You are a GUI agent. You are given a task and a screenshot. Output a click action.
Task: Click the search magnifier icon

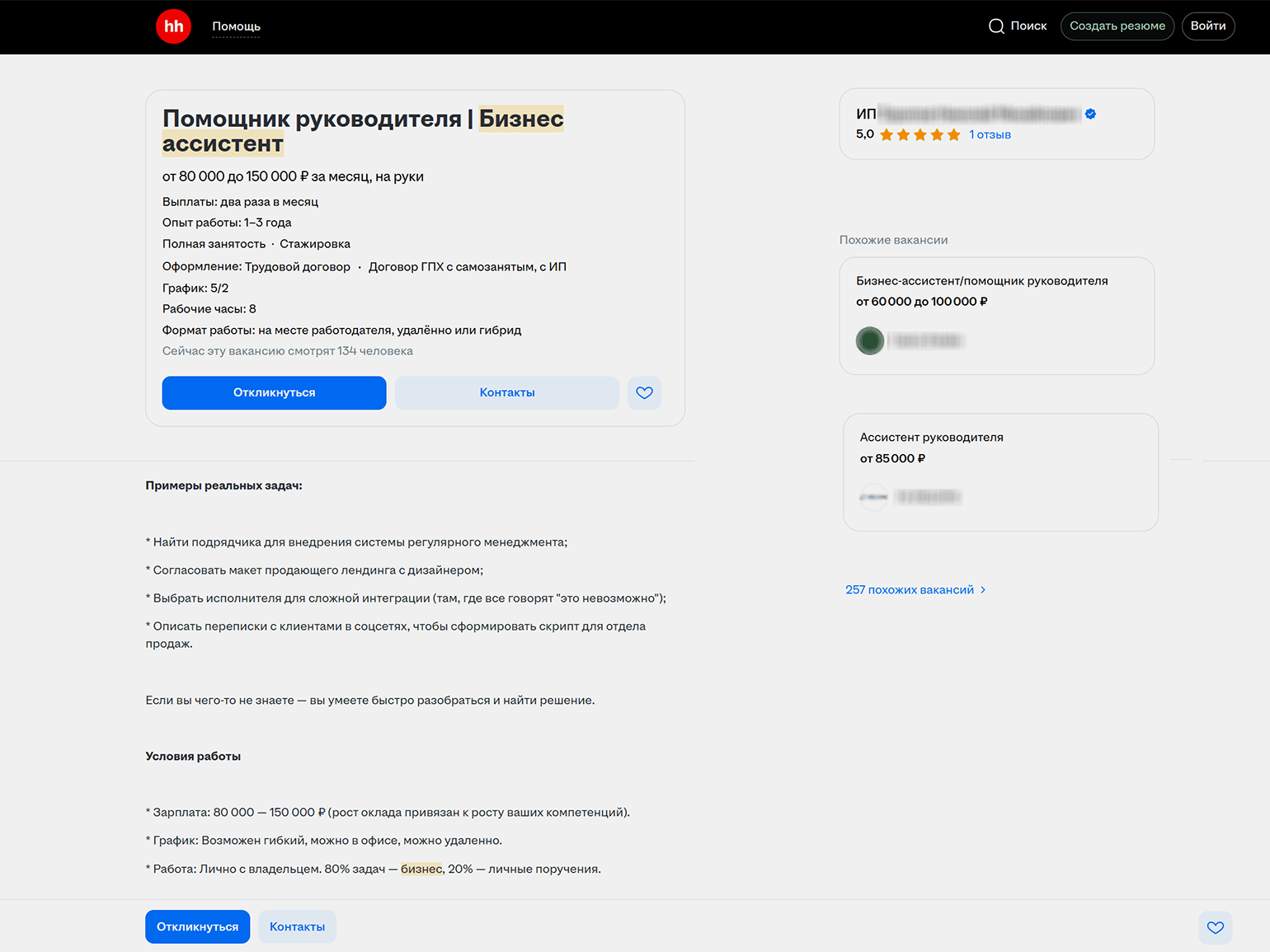click(996, 26)
